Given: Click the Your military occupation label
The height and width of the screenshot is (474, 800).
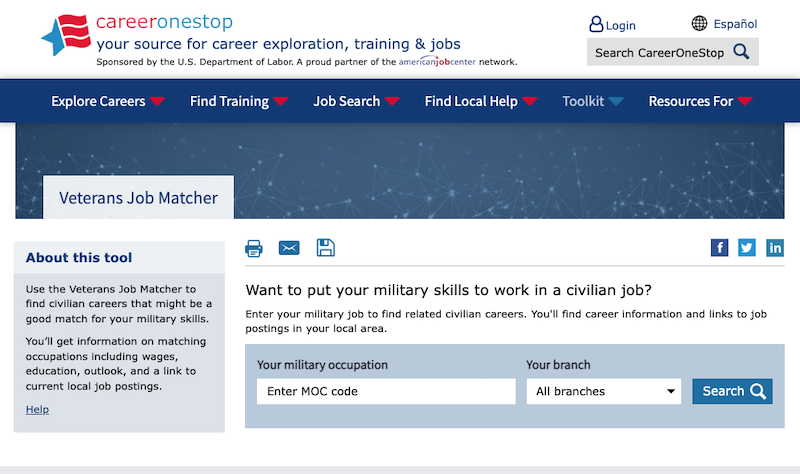Looking at the screenshot, I should pos(322,365).
